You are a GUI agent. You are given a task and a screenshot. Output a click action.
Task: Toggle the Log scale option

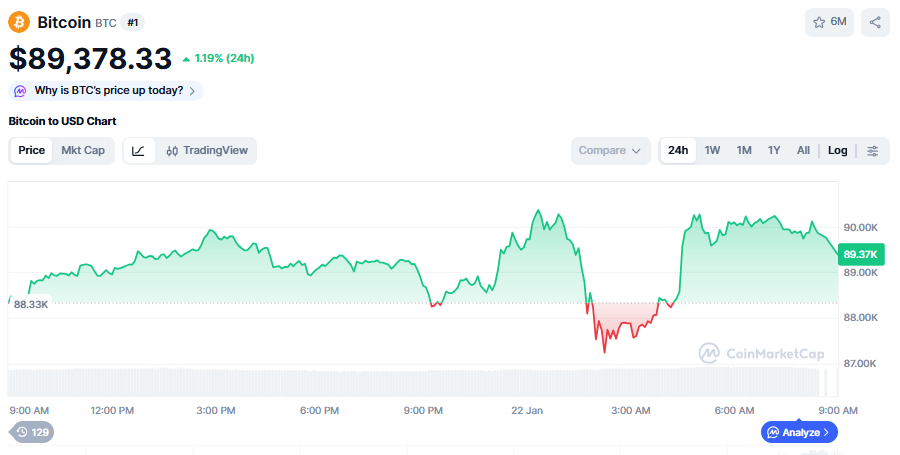click(x=837, y=151)
